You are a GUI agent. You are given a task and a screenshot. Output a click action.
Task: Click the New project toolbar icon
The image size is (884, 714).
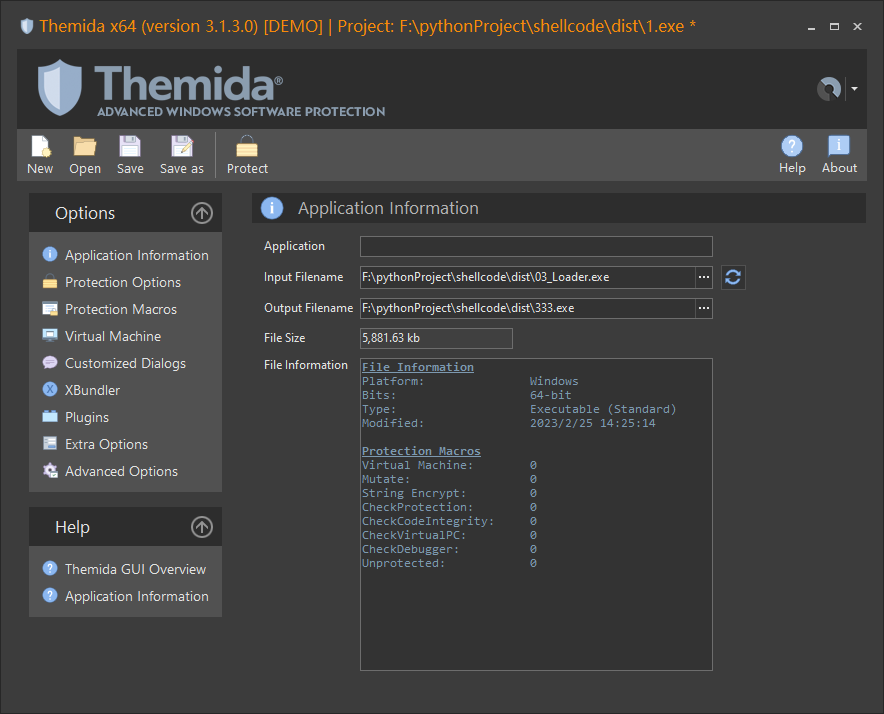(x=41, y=147)
